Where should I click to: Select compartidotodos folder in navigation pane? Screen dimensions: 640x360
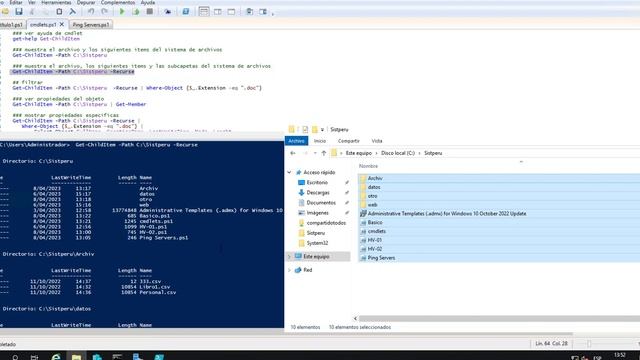coord(326,223)
